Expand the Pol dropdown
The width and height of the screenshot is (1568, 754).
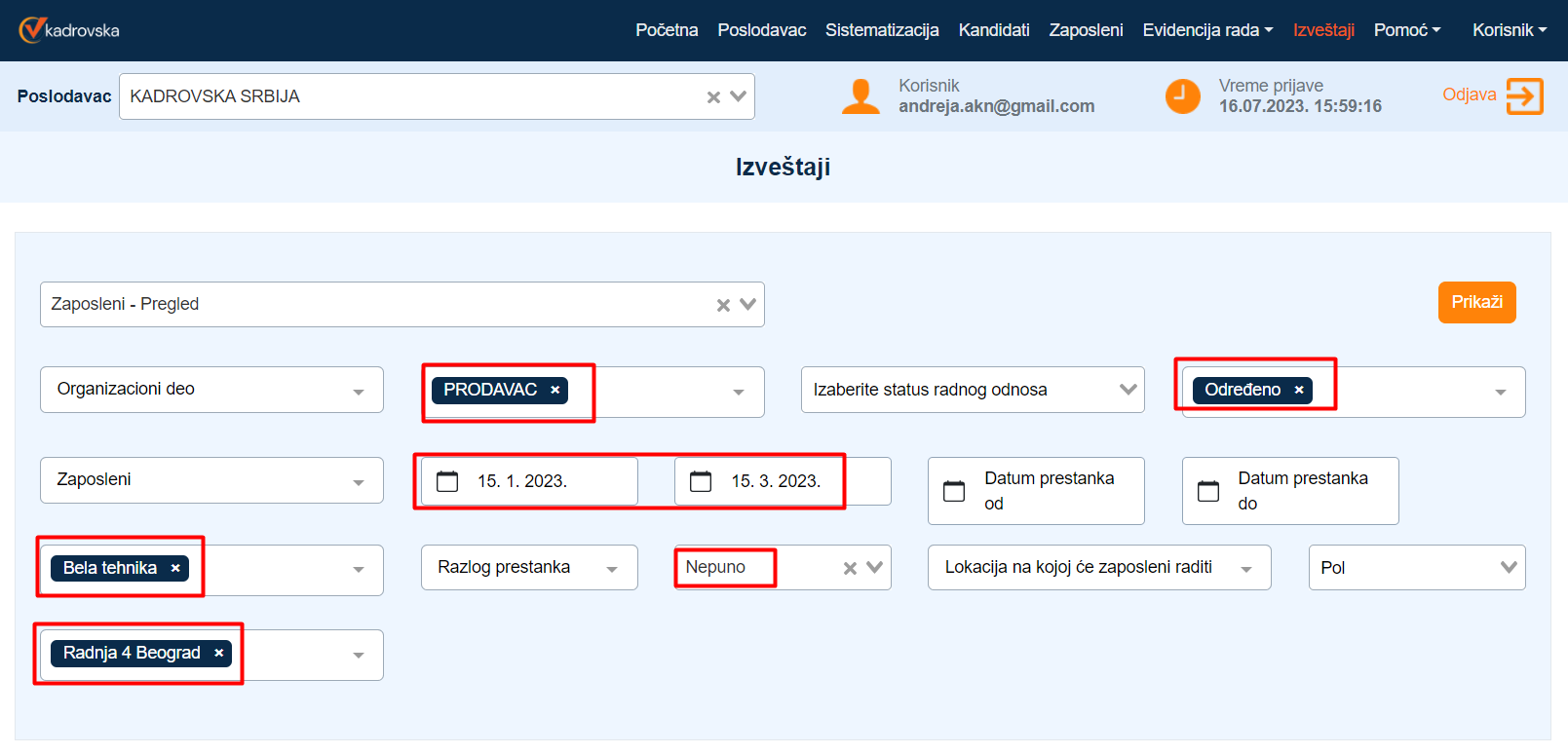[1508, 568]
